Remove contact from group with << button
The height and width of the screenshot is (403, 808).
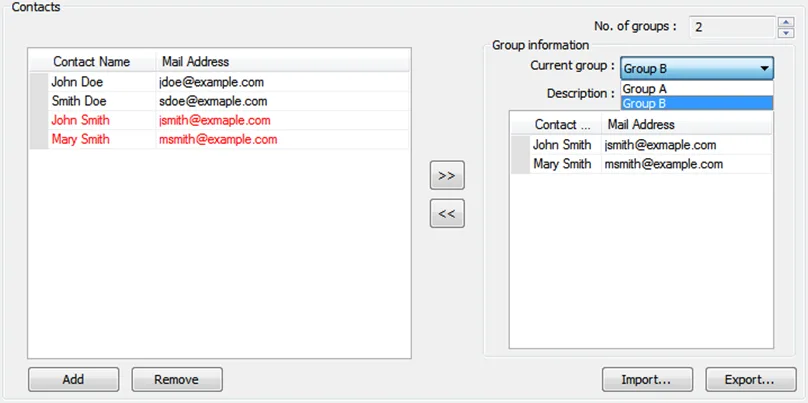pos(447,213)
